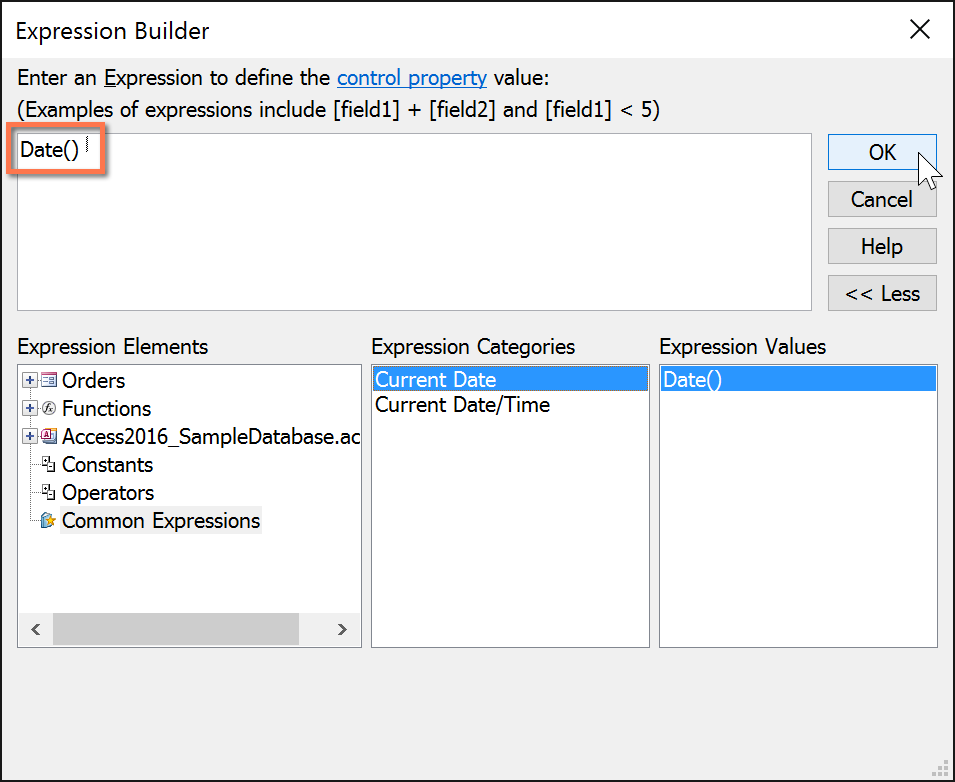Close the Expression Builder dialog
This screenshot has height=782, width=955.
click(919, 30)
